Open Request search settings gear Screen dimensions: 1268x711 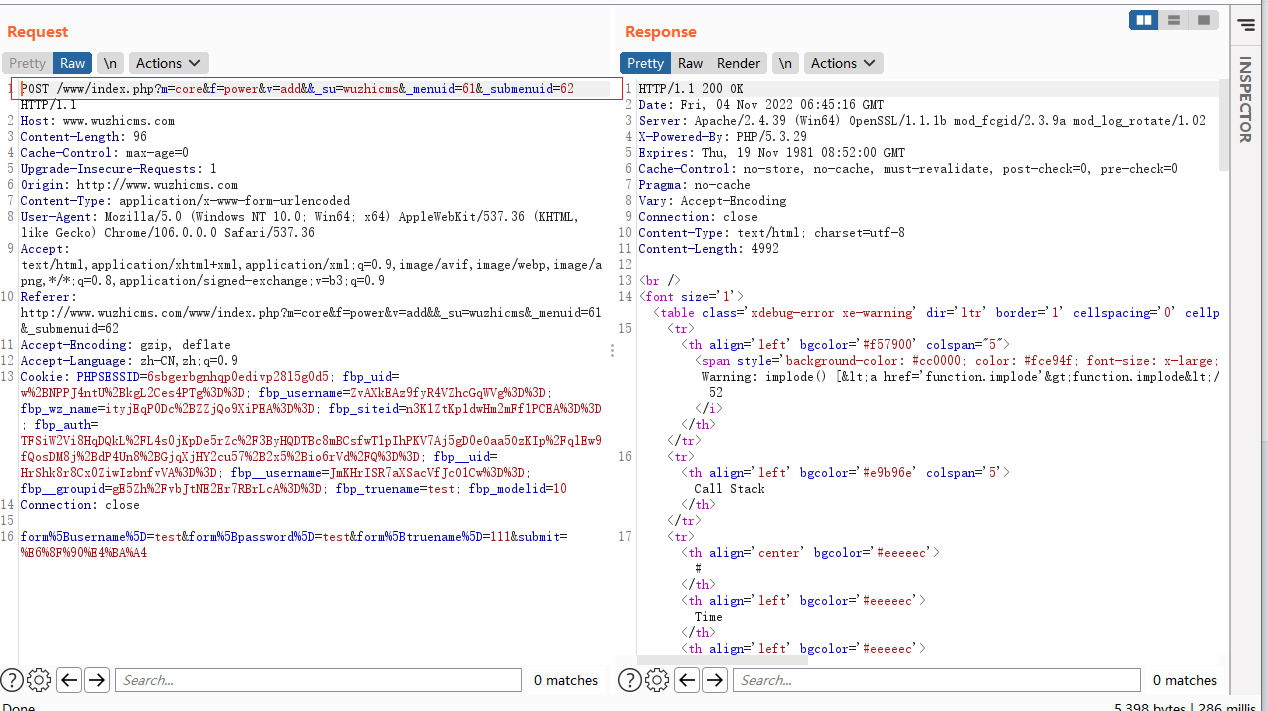[39, 680]
